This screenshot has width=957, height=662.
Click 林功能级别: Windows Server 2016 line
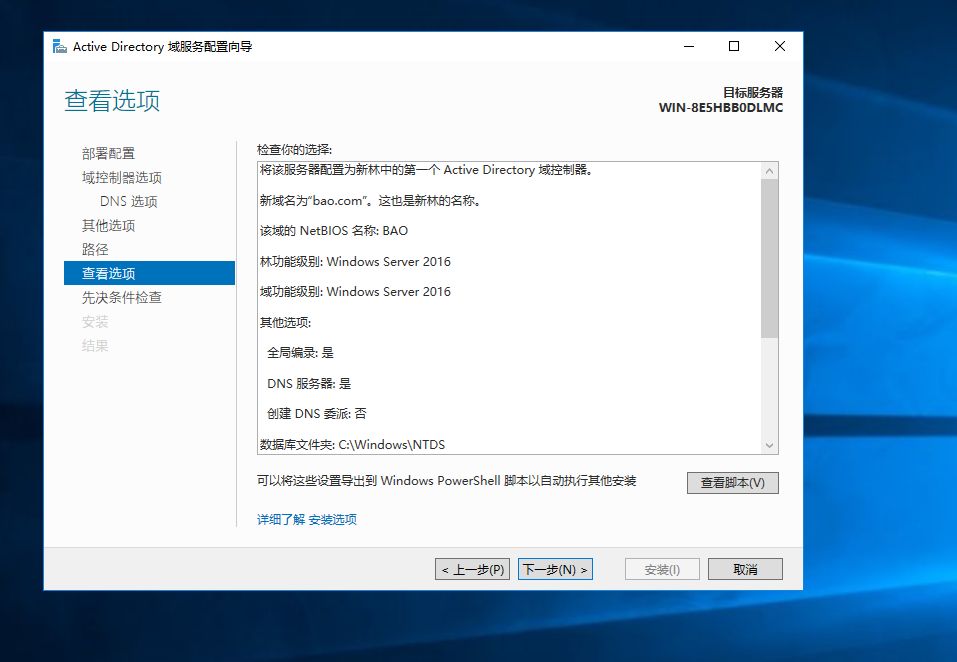pos(355,261)
